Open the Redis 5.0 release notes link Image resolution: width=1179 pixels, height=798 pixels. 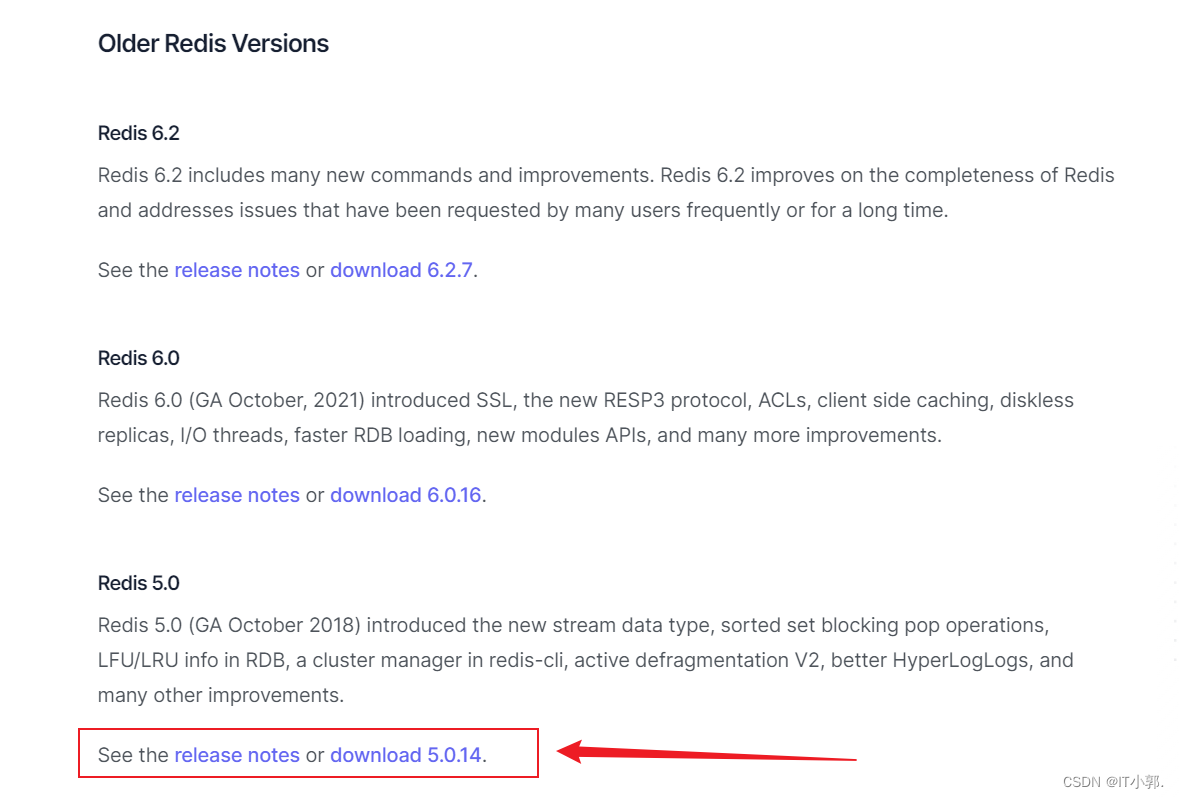(237, 755)
